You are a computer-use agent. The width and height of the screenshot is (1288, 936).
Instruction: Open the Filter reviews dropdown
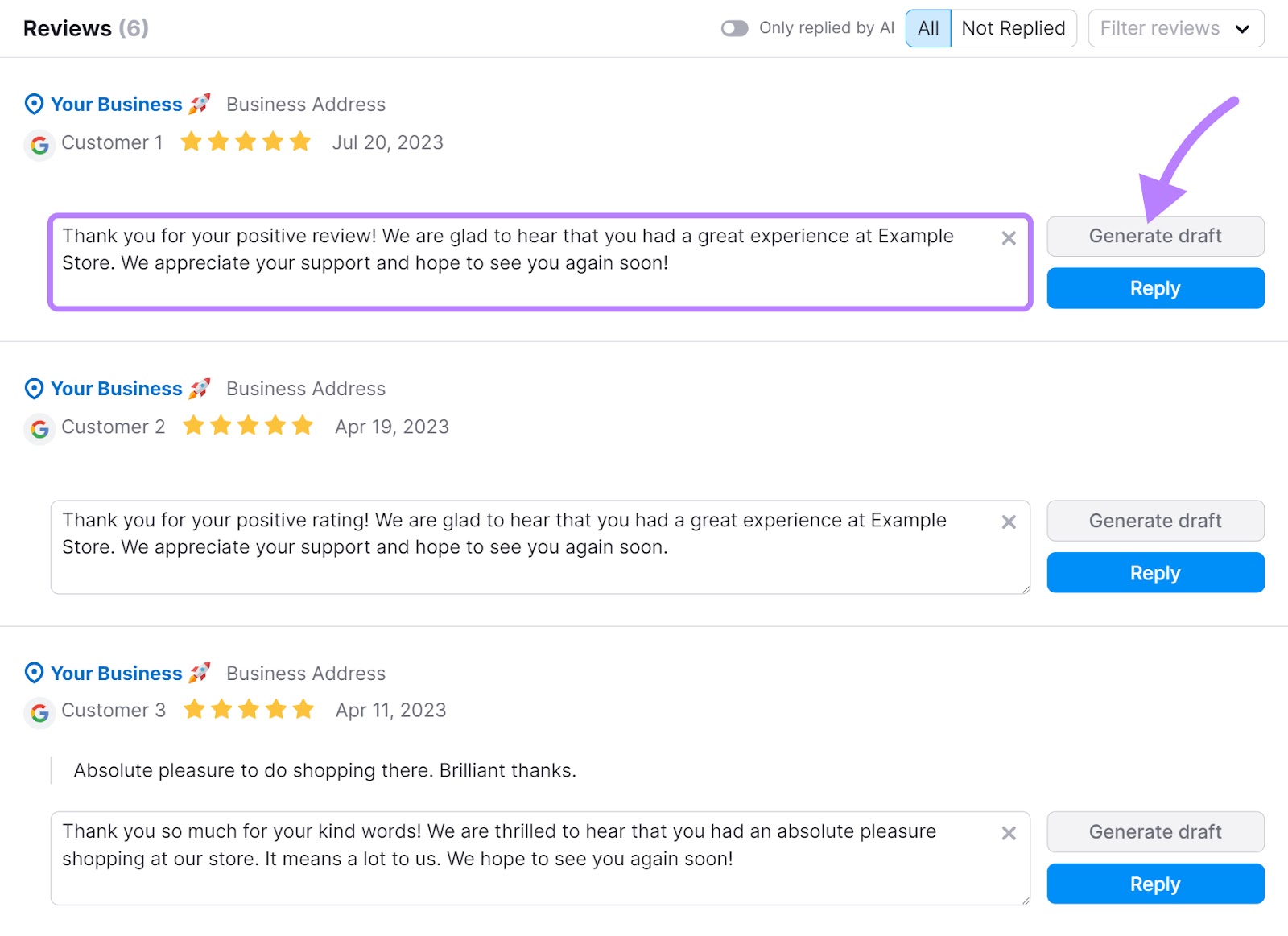[x=1175, y=28]
